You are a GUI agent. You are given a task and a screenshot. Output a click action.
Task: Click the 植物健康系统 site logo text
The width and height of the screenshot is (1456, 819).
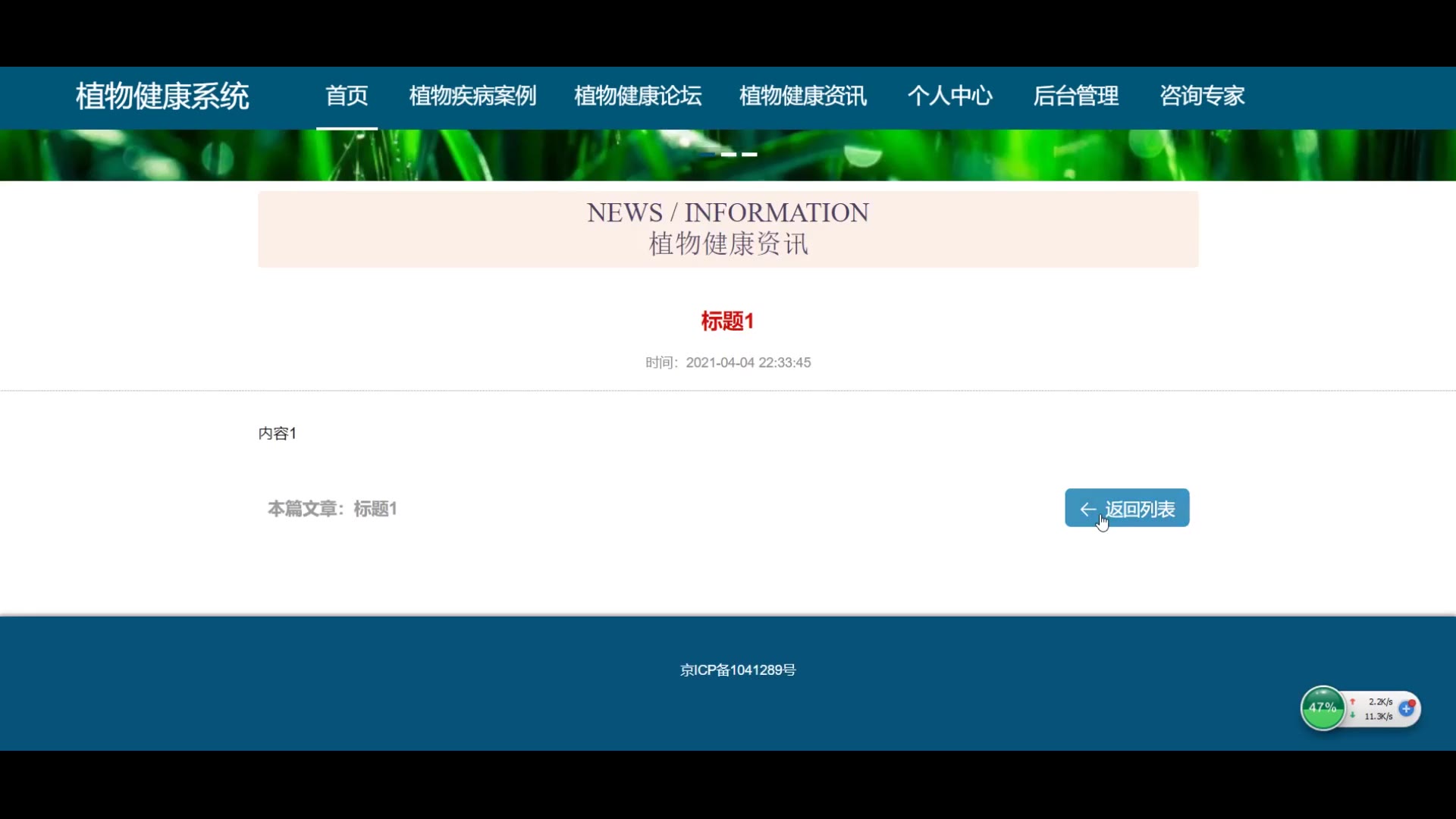pyautogui.click(x=162, y=97)
